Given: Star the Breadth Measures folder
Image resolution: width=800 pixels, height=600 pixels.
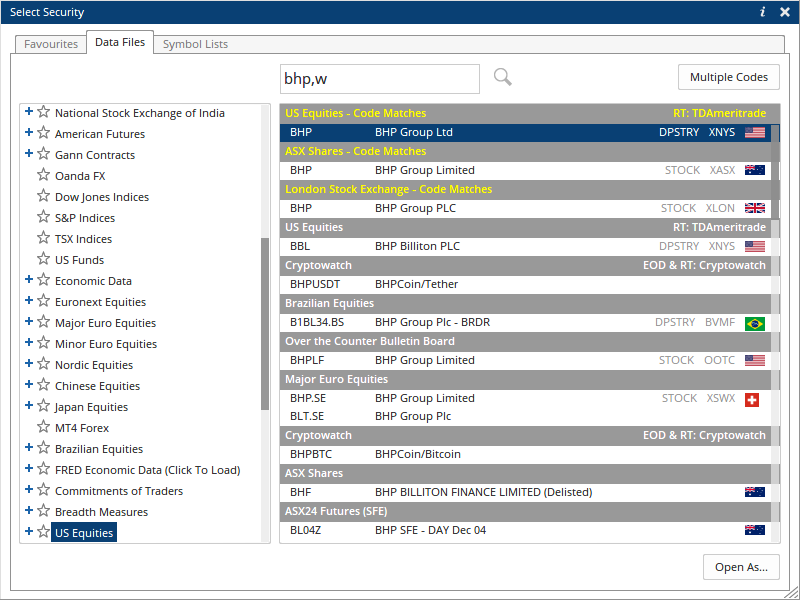Looking at the screenshot, I should pyautogui.click(x=44, y=511).
